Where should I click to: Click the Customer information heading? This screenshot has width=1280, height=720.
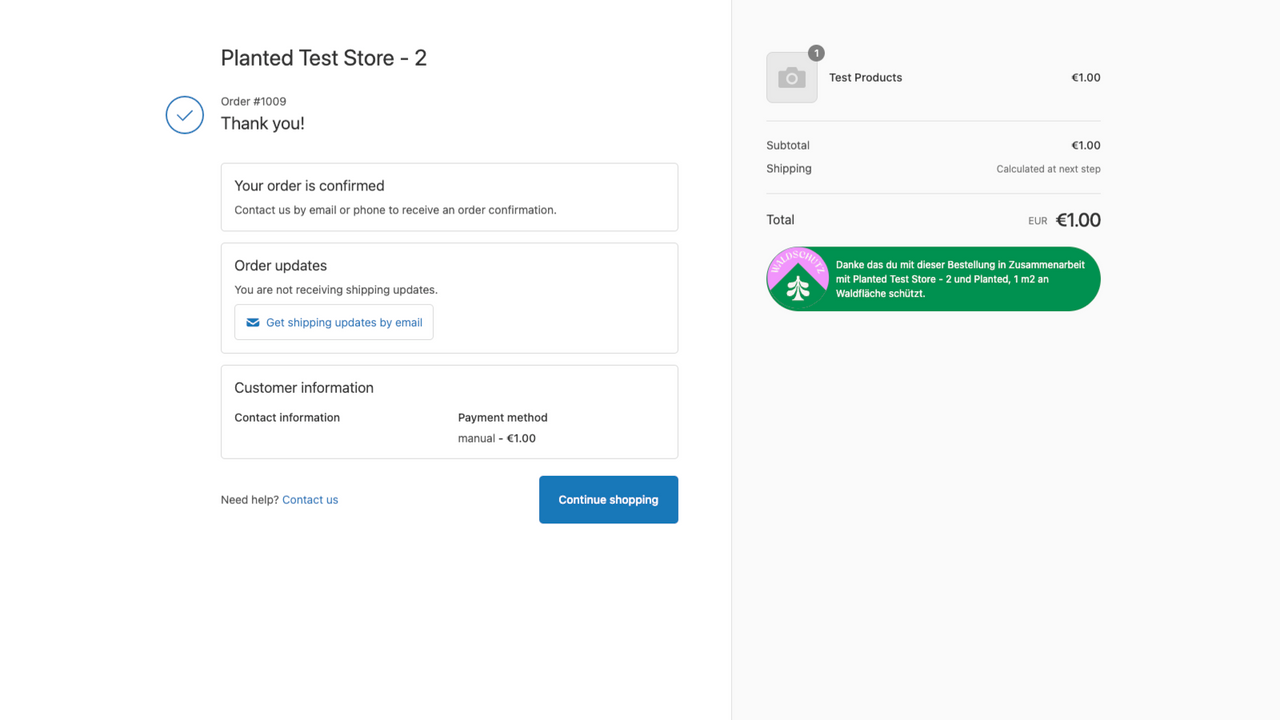pyautogui.click(x=304, y=388)
